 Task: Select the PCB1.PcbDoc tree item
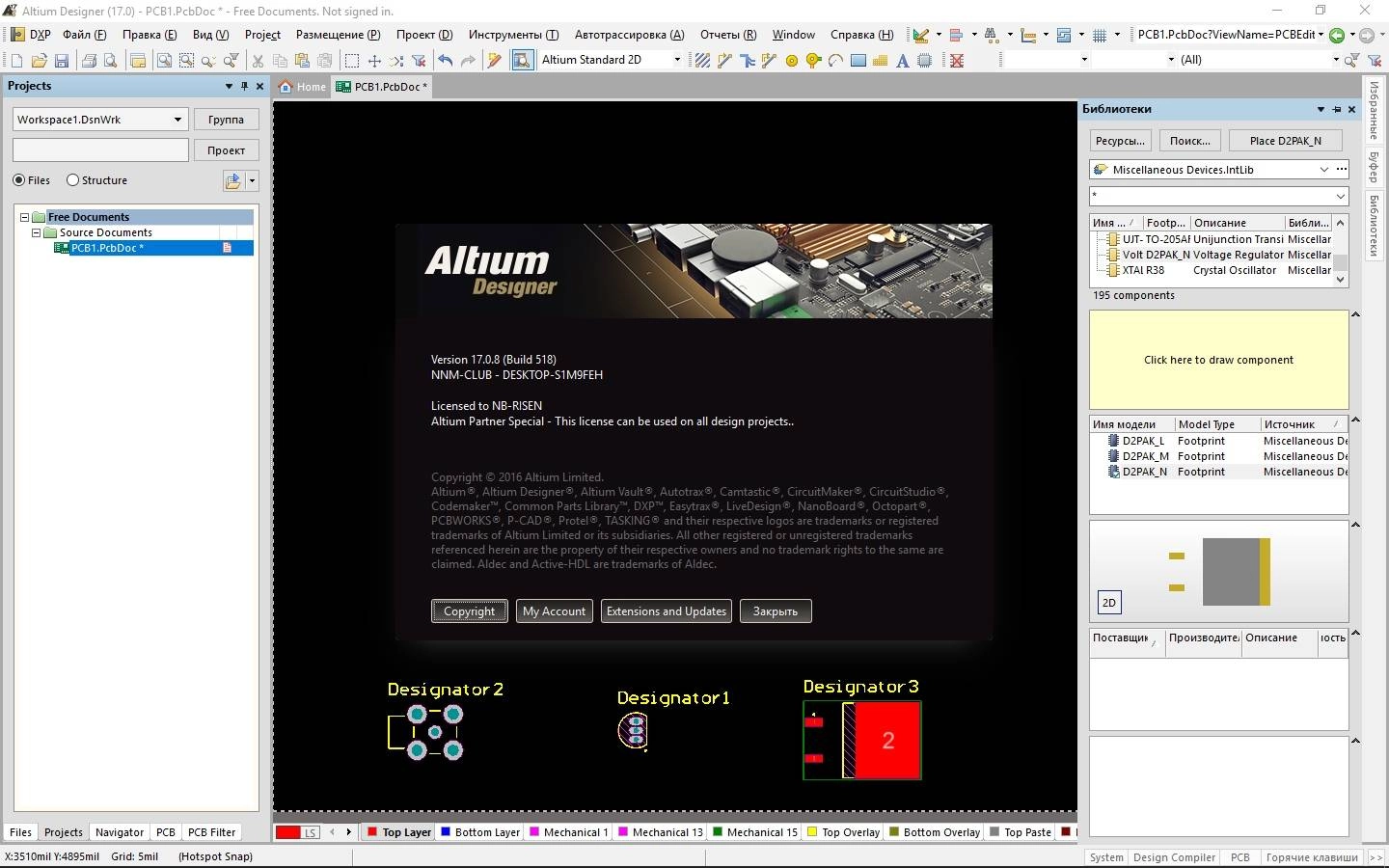151,248
